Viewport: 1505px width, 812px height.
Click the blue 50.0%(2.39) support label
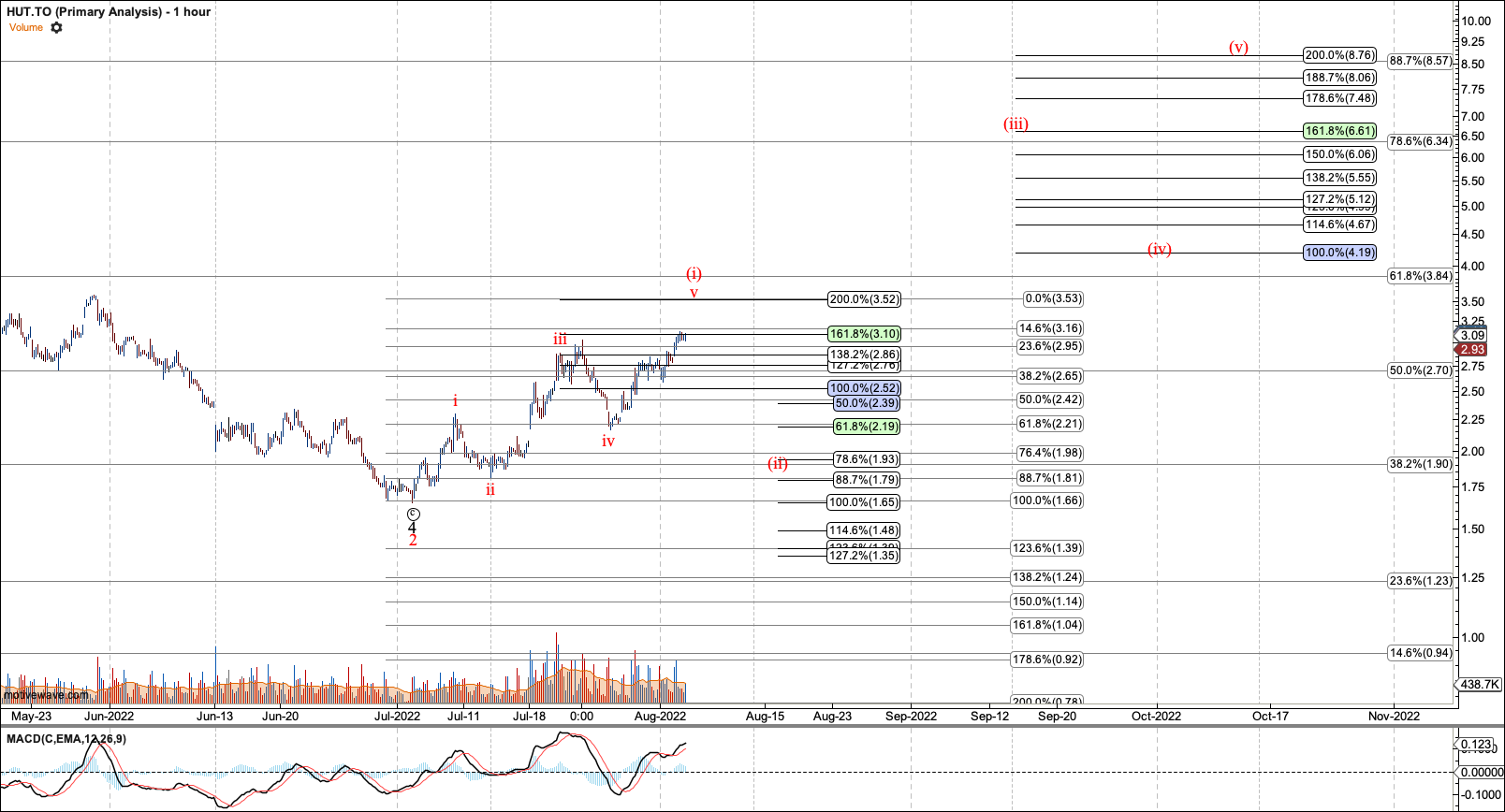click(x=867, y=403)
